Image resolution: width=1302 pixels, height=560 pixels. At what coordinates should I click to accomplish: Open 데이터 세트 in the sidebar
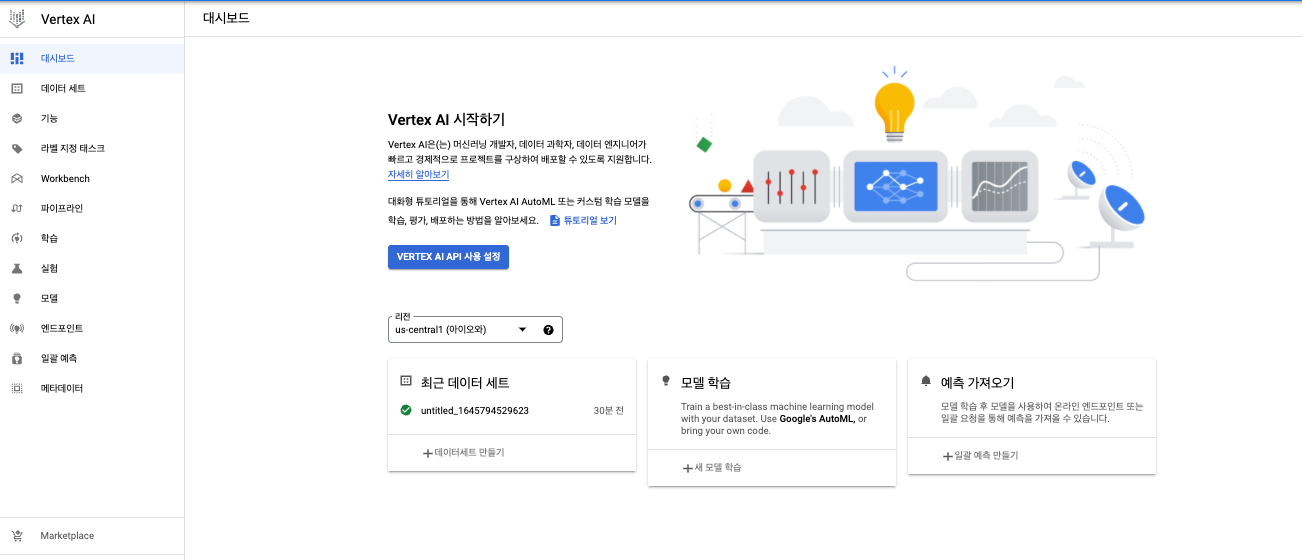(92, 89)
